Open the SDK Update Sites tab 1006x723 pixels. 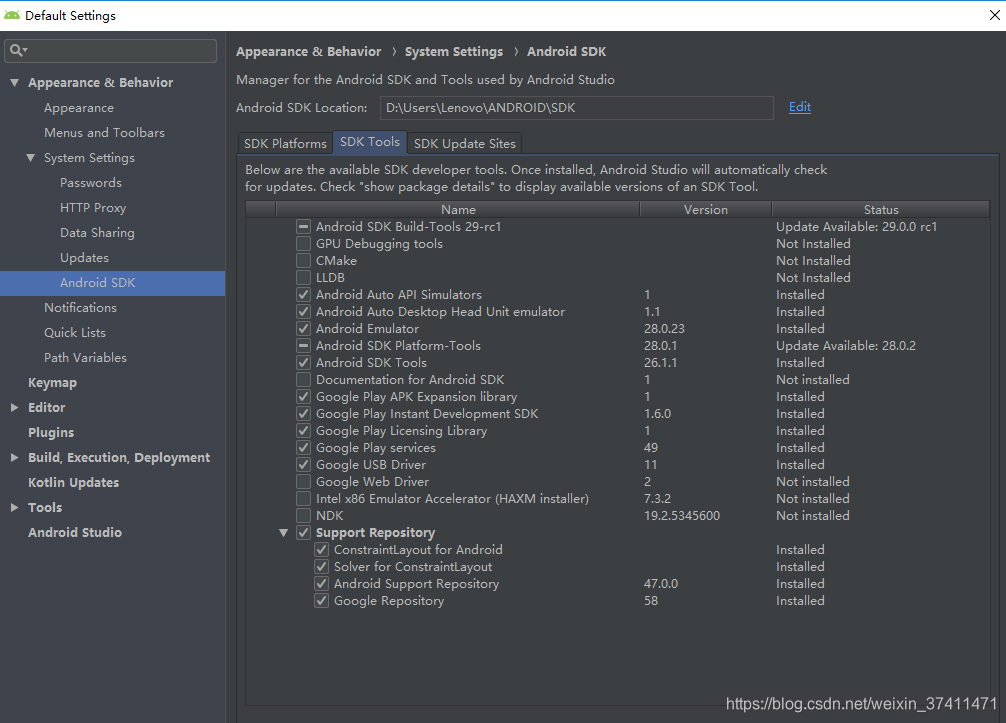coord(465,144)
